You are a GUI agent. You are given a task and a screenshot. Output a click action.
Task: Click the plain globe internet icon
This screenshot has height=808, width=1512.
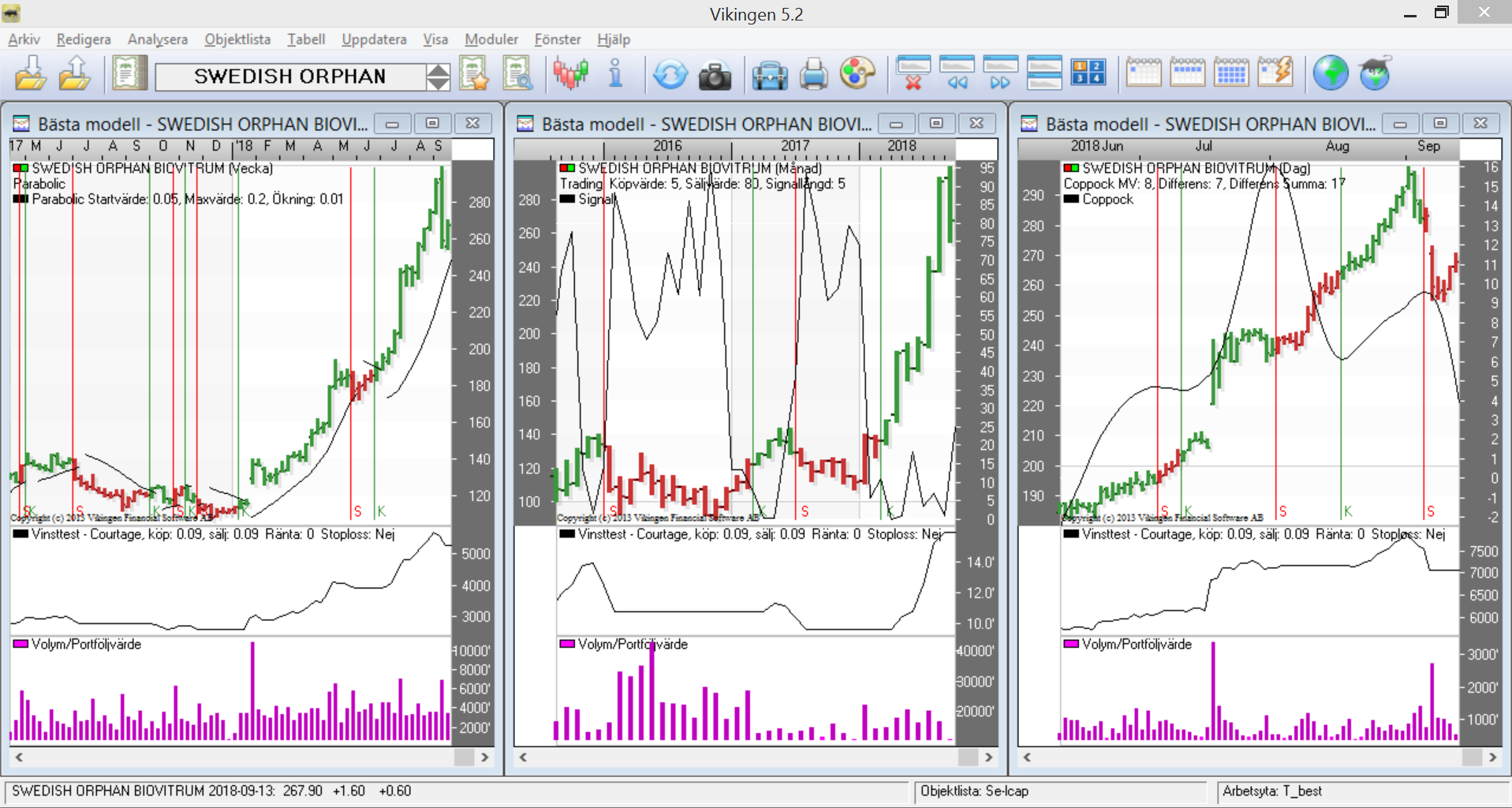[x=1331, y=73]
